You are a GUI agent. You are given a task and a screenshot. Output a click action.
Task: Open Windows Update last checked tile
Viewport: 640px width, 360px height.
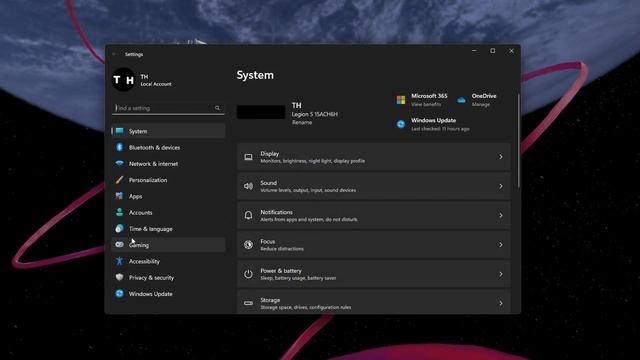[433, 124]
